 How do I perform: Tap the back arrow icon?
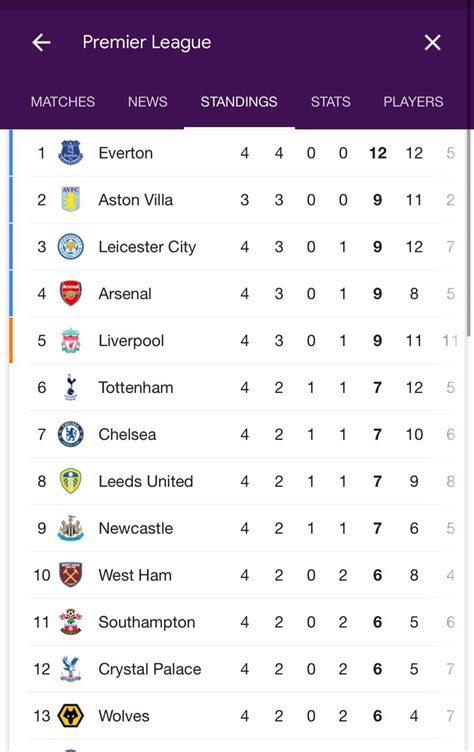click(x=41, y=43)
